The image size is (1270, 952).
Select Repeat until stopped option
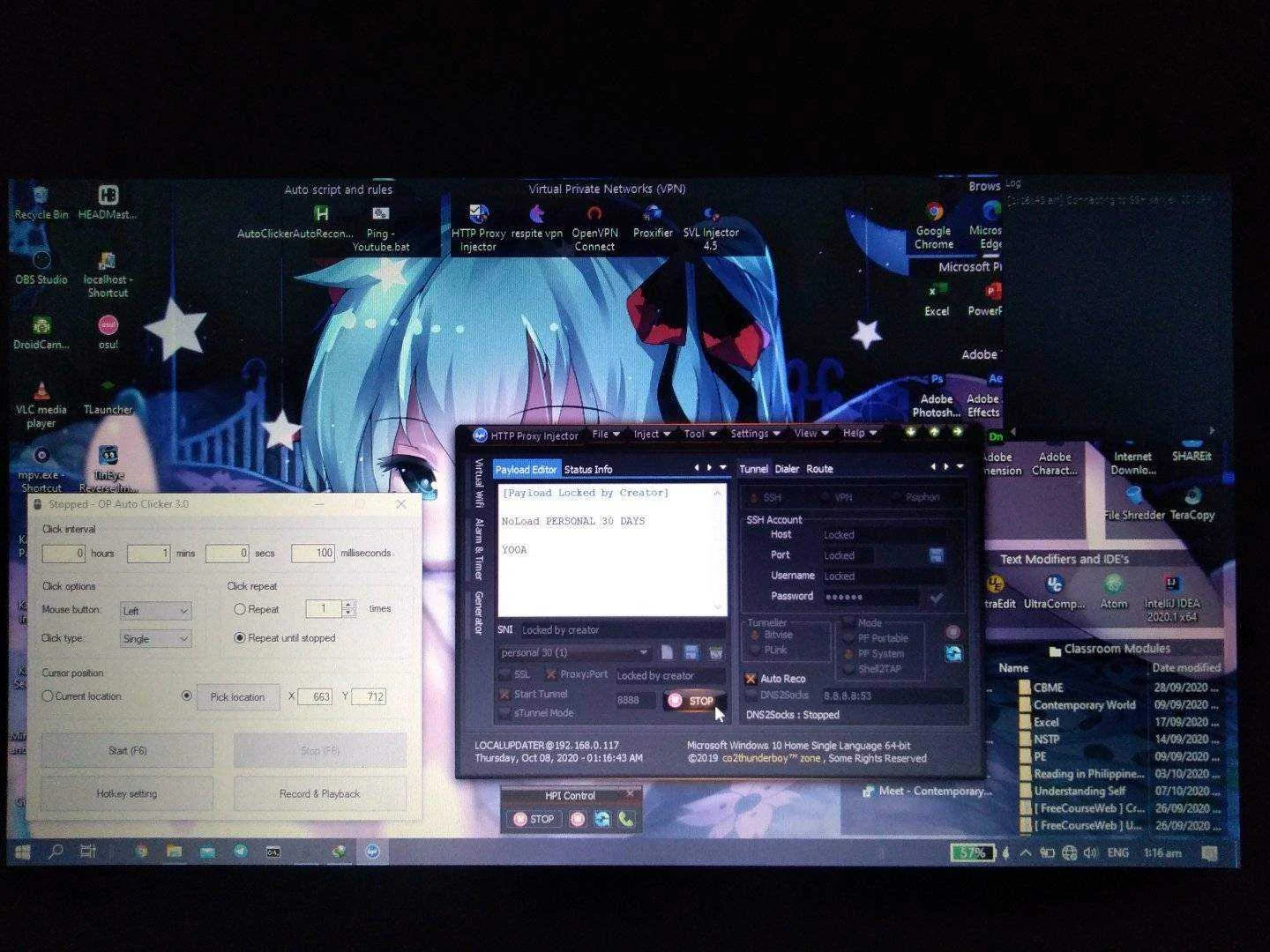[239, 638]
